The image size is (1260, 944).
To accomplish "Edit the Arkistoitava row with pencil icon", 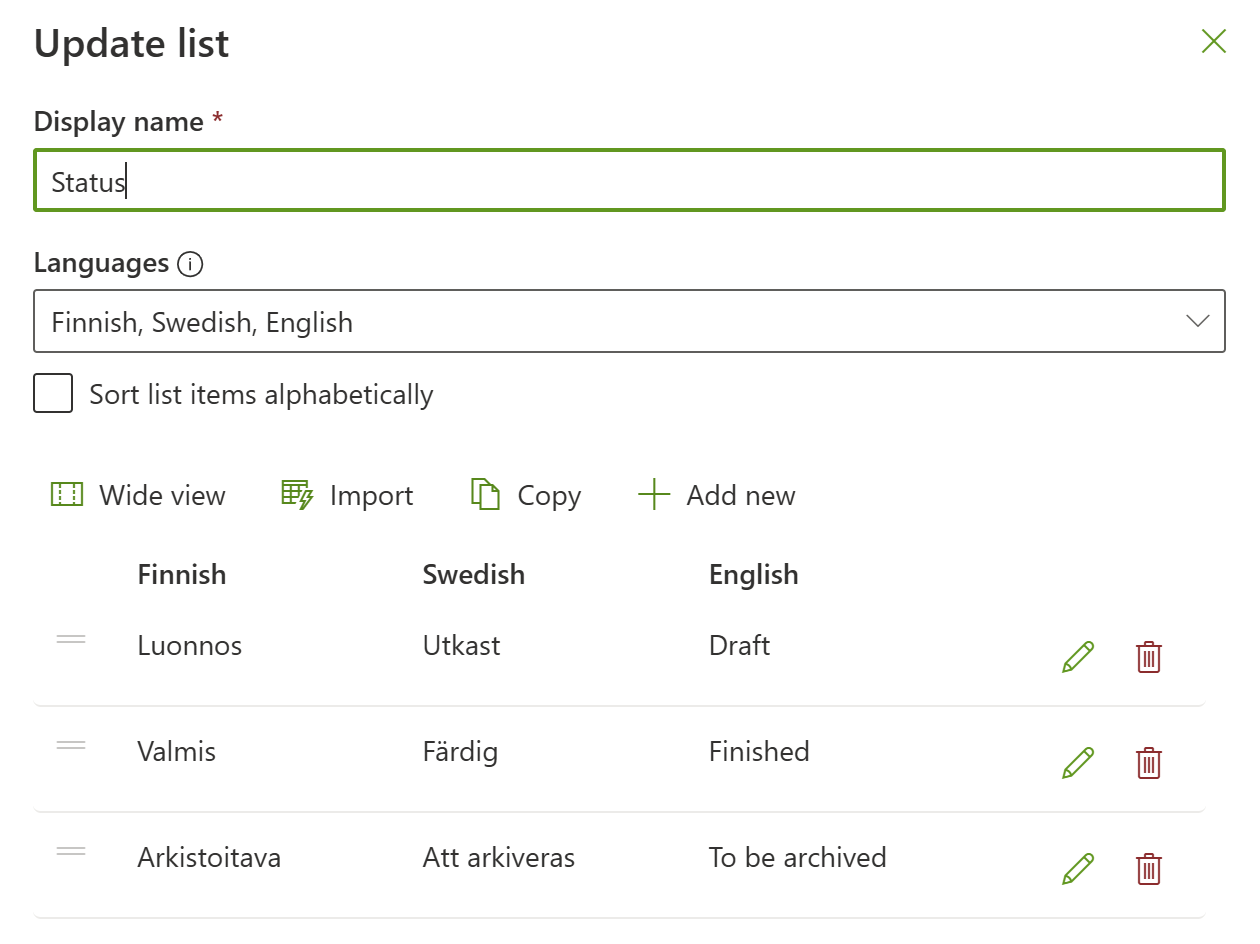I will point(1078,869).
